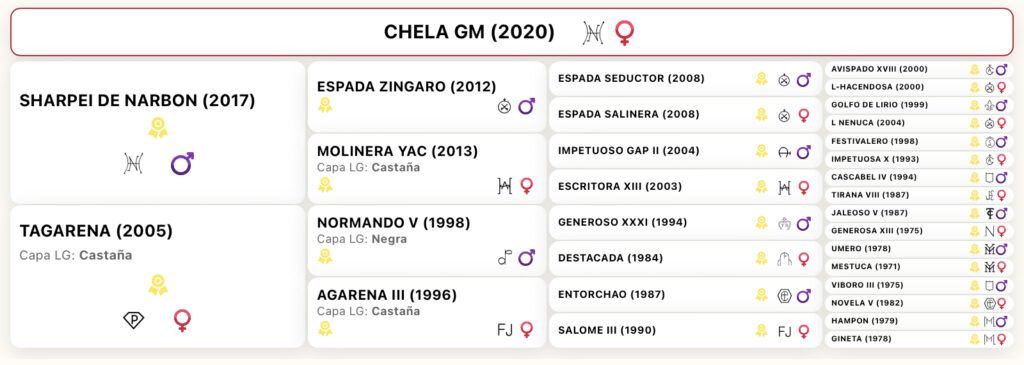
Task: Select IMPETUOSO GAP II (2004) entry
Action: coord(685,151)
